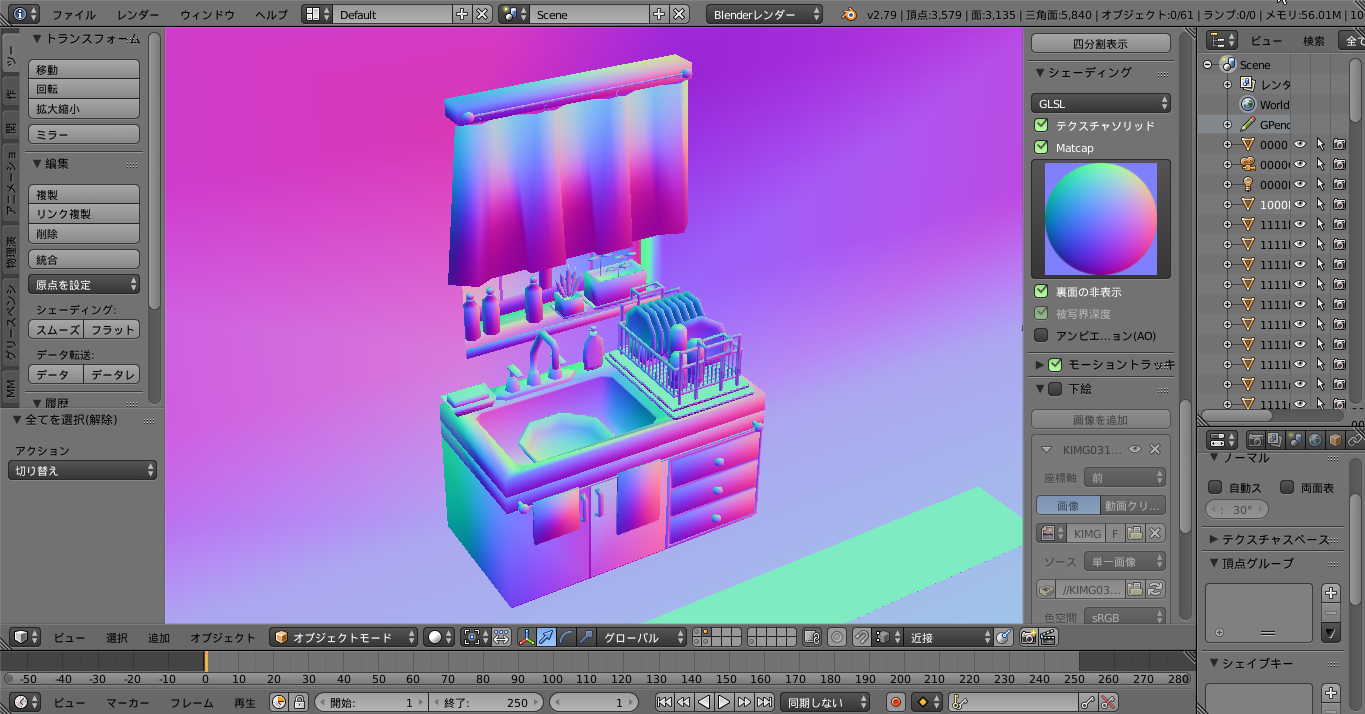The width and height of the screenshot is (1365, 714).
Task: Open image file browser next to KIMG F
Action: 1135,534
